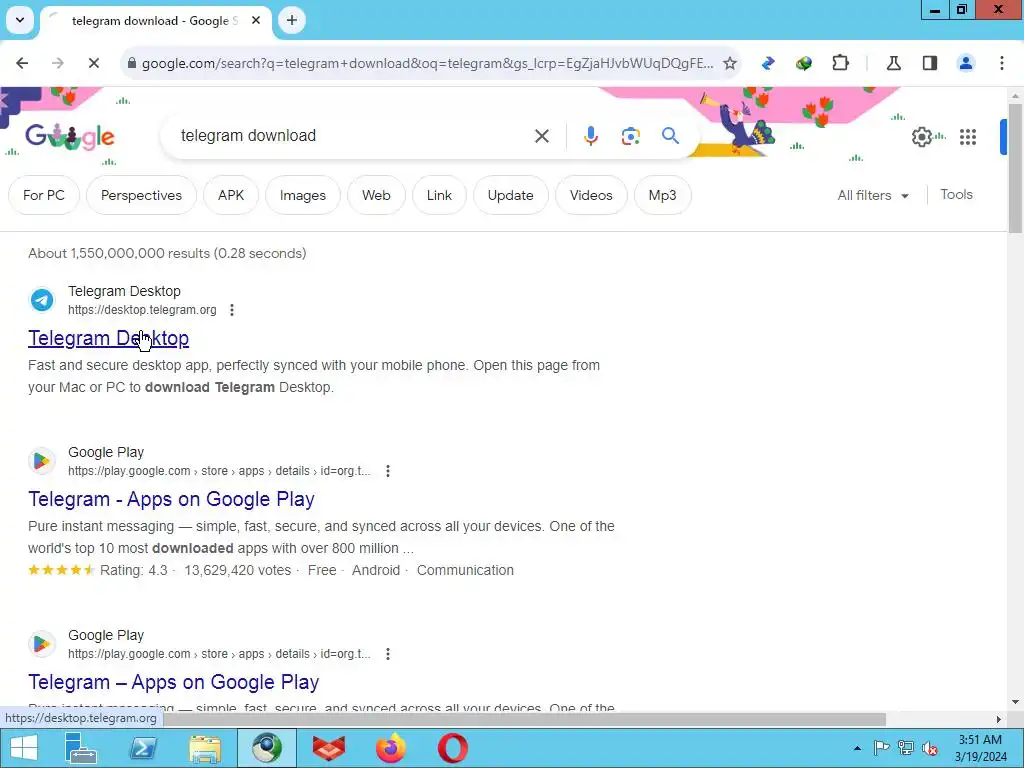The width and height of the screenshot is (1024, 768).
Task: Switch to Videos results
Action: coord(591,195)
